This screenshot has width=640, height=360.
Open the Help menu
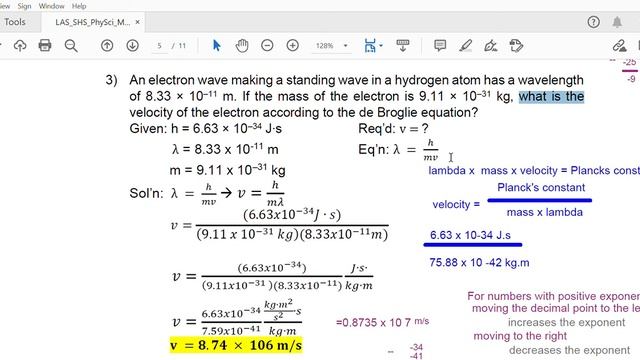(x=79, y=6)
